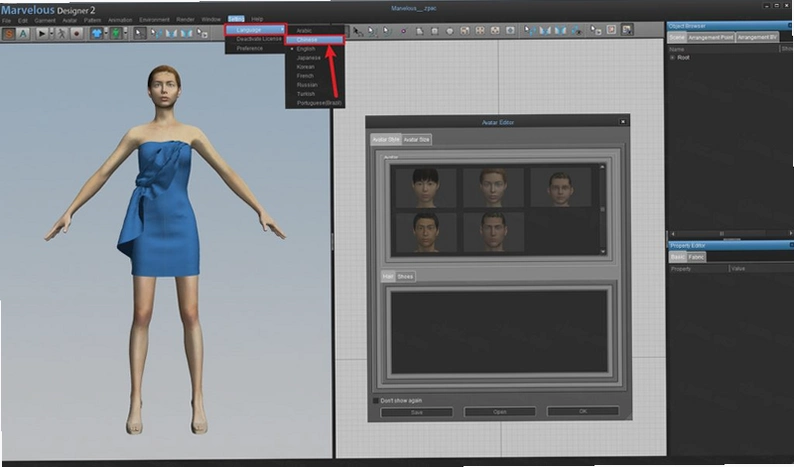794x467 pixels.
Task: Open the dropdown next to the green avatar icon
Action: pyautogui.click(x=126, y=33)
